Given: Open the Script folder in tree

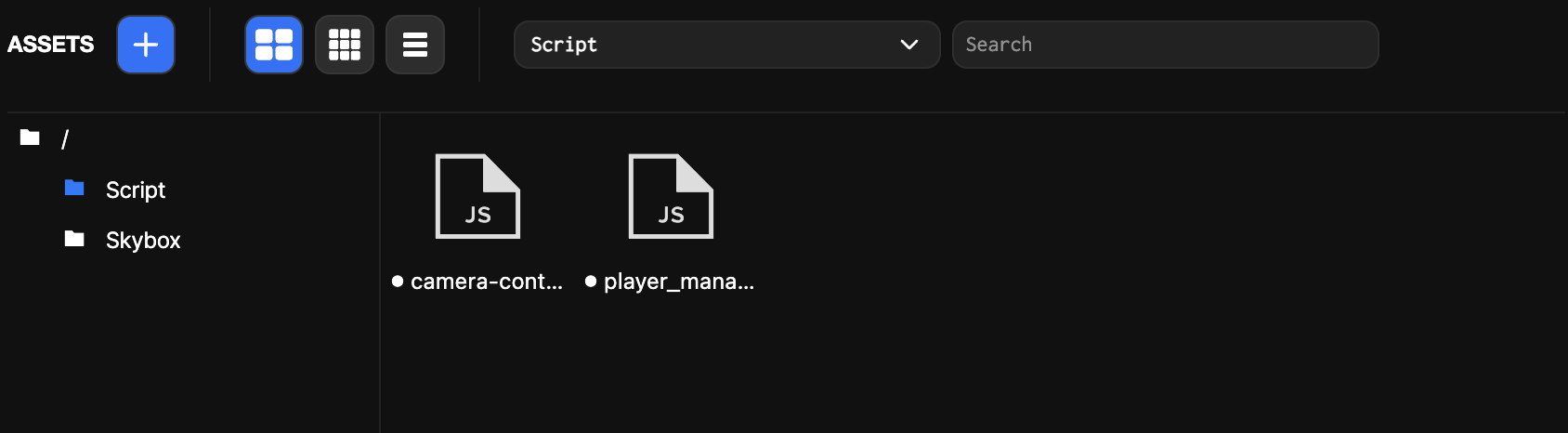Looking at the screenshot, I should coord(136,190).
